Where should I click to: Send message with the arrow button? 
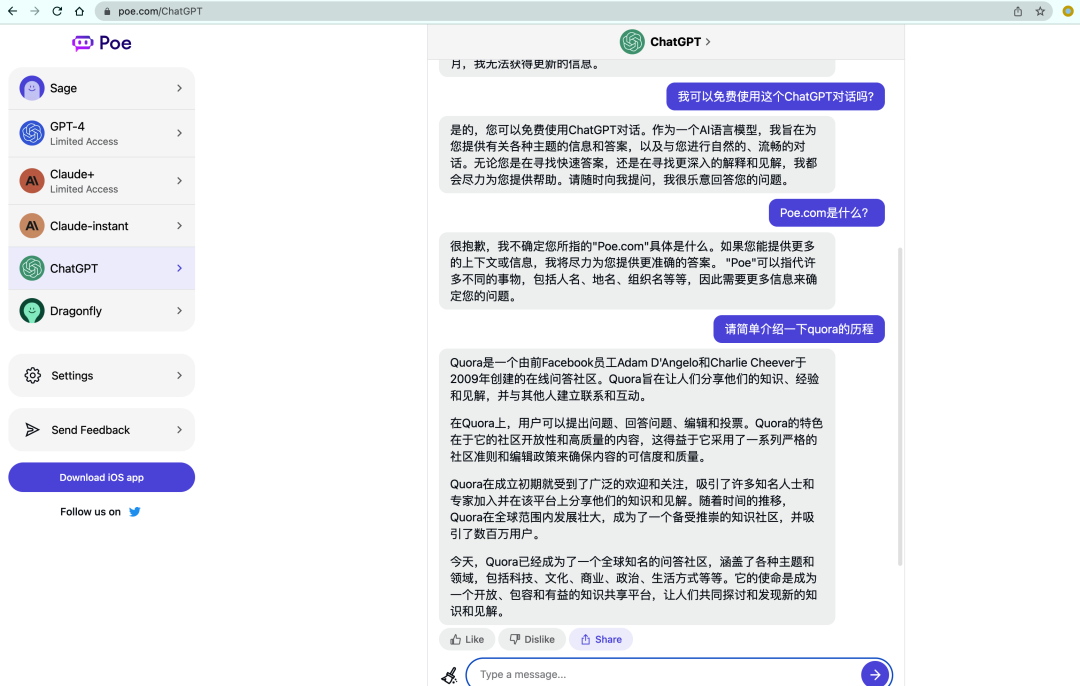875,674
